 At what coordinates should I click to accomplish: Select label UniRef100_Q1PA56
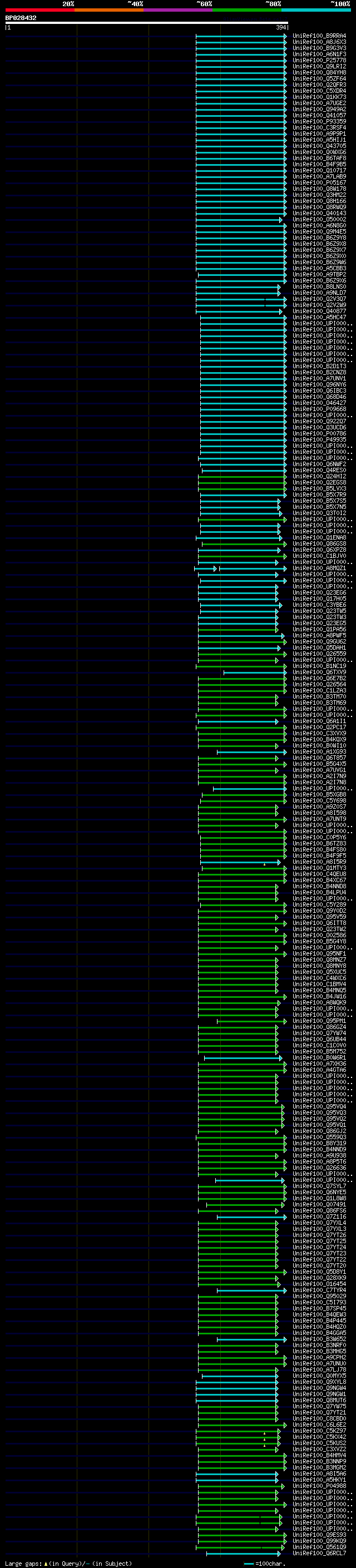tap(319, 630)
